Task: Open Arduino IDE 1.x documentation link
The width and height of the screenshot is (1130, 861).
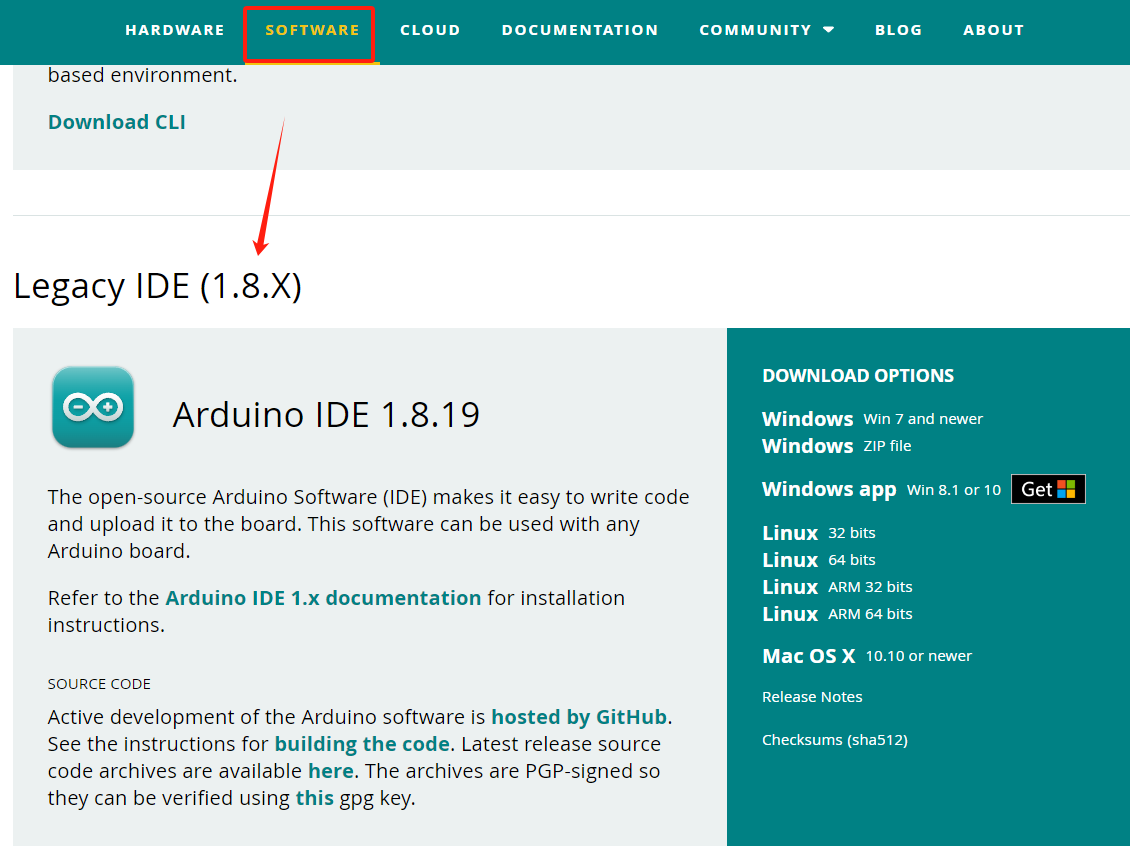Action: pos(323,598)
